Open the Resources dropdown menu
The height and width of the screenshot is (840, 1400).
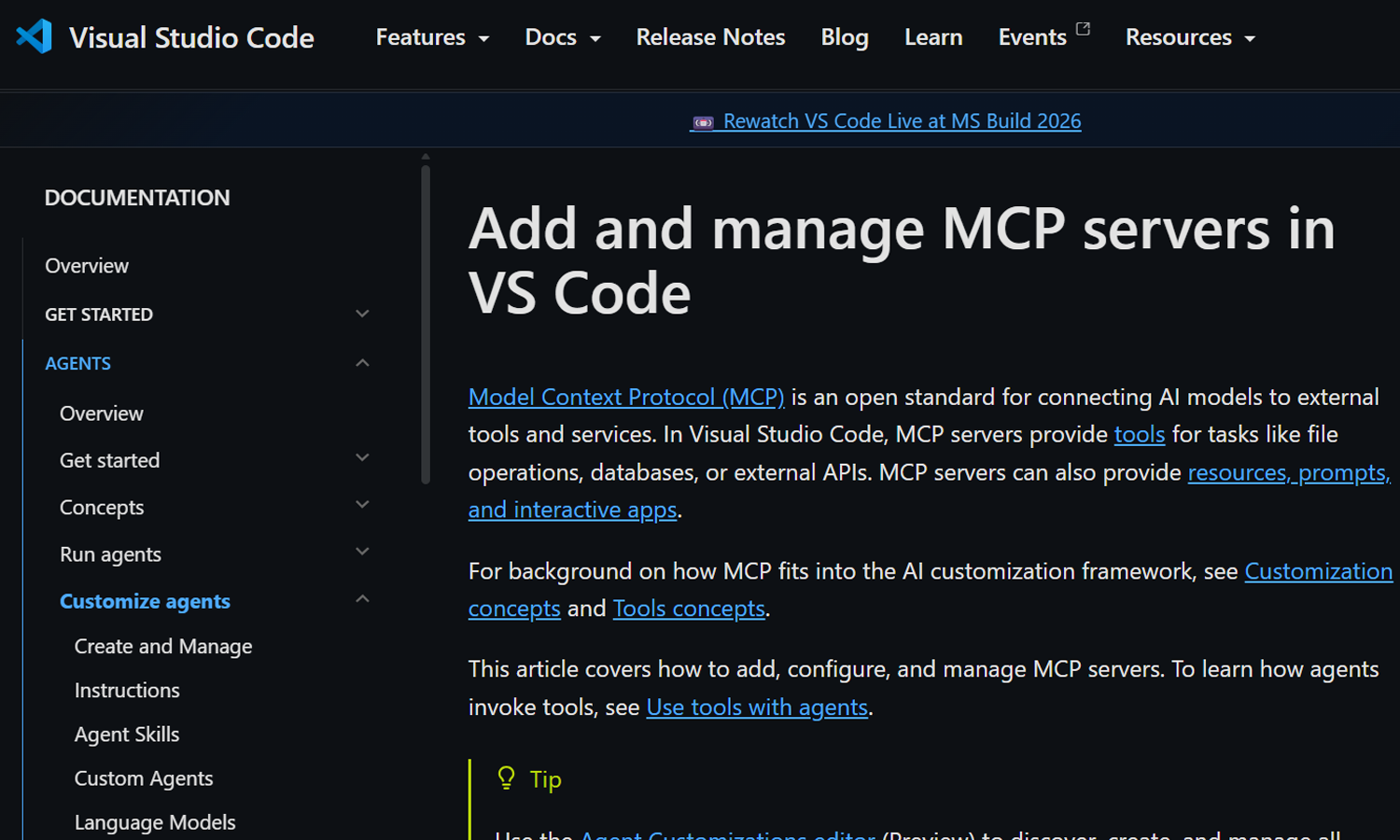pyautogui.click(x=1190, y=37)
